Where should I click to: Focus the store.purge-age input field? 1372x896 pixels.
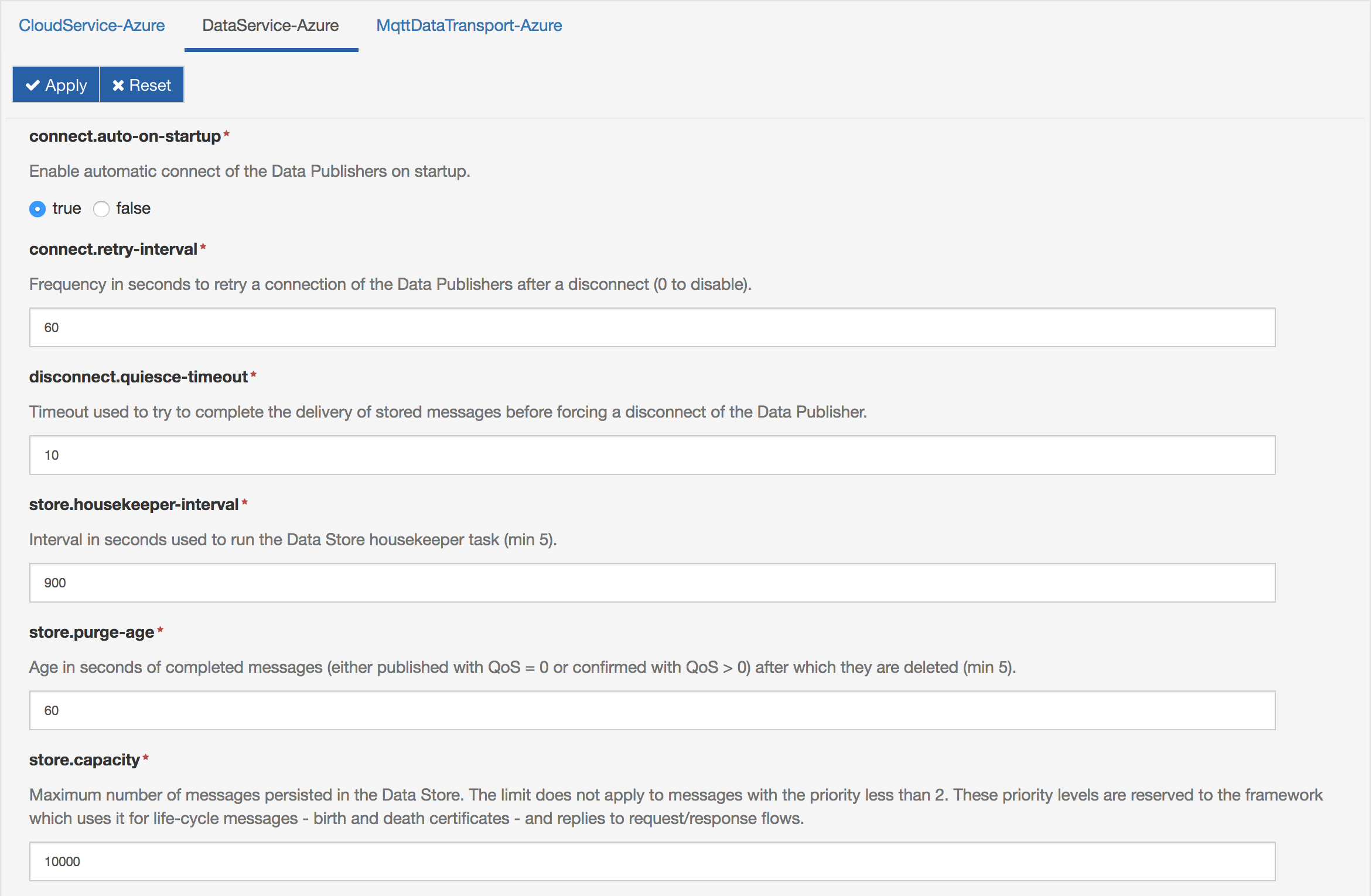[x=652, y=710]
